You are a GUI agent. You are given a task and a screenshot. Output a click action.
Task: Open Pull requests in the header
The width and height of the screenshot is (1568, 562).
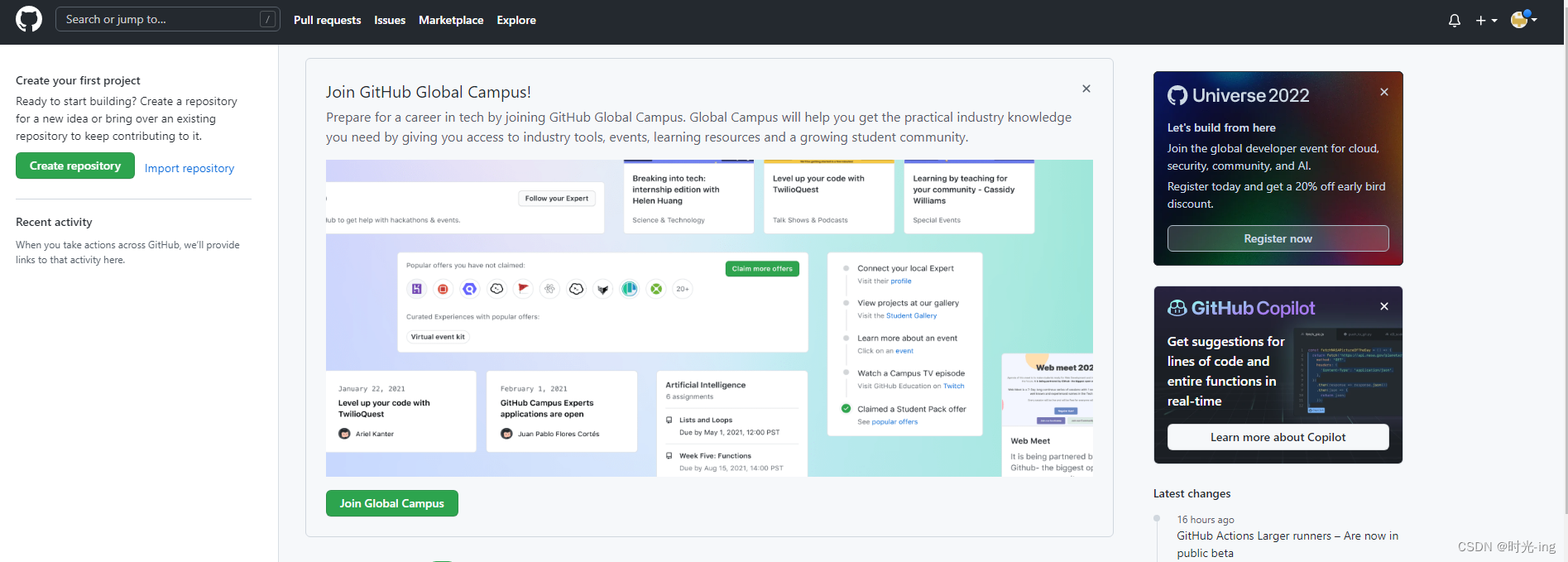pos(327,20)
